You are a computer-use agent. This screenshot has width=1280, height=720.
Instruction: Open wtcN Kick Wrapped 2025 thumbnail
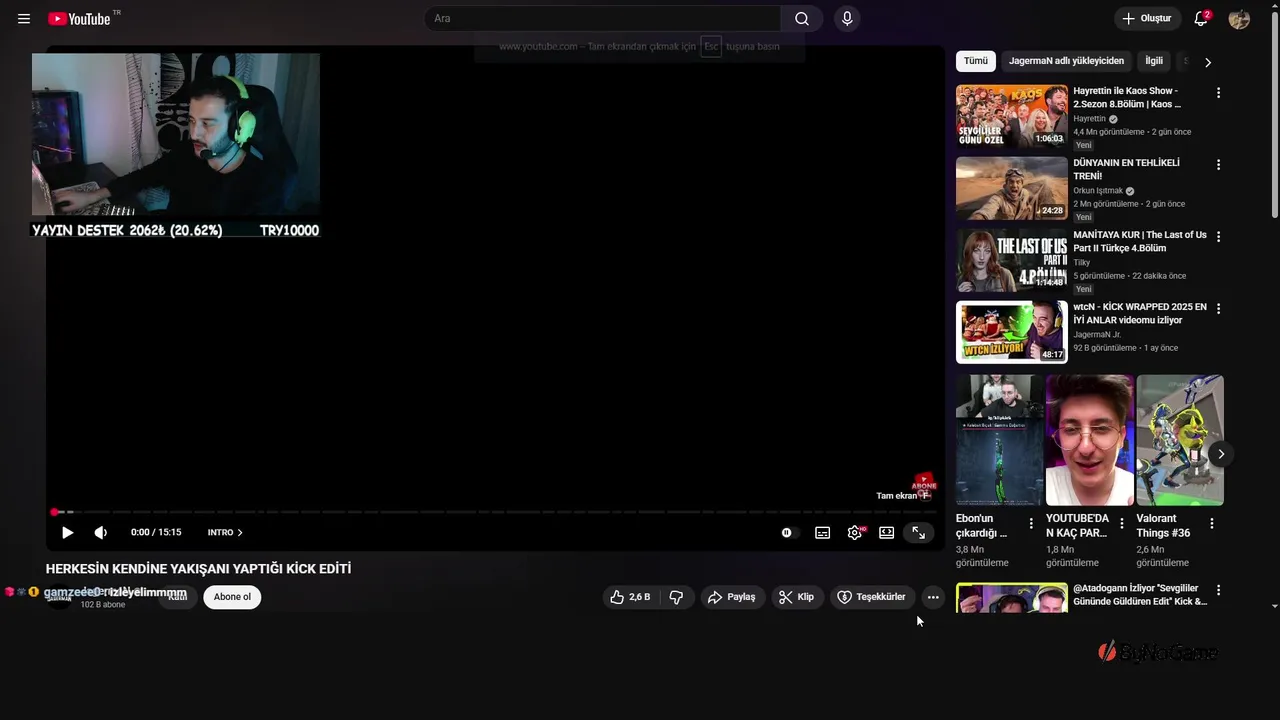coord(1012,332)
